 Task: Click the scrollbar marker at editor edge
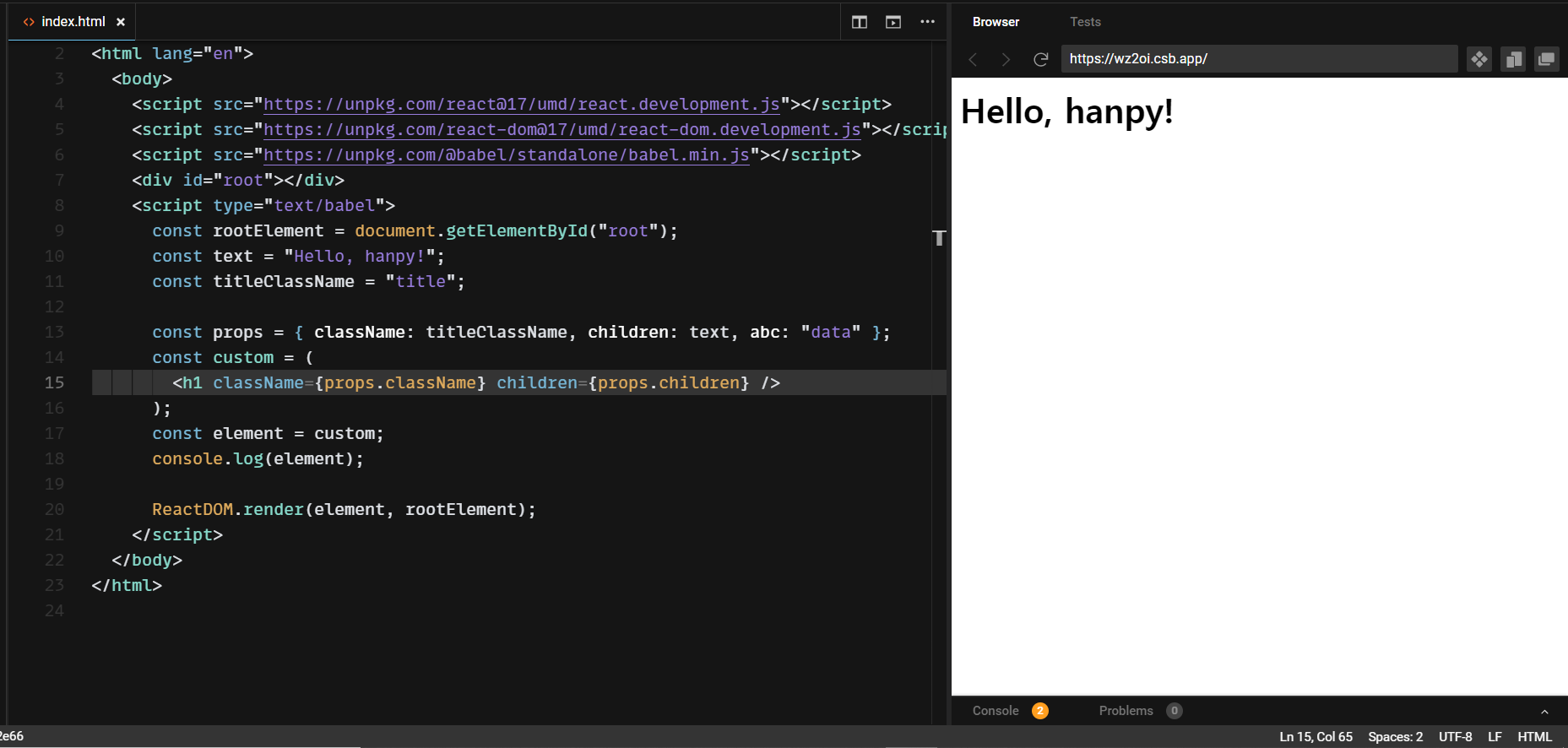[939, 238]
